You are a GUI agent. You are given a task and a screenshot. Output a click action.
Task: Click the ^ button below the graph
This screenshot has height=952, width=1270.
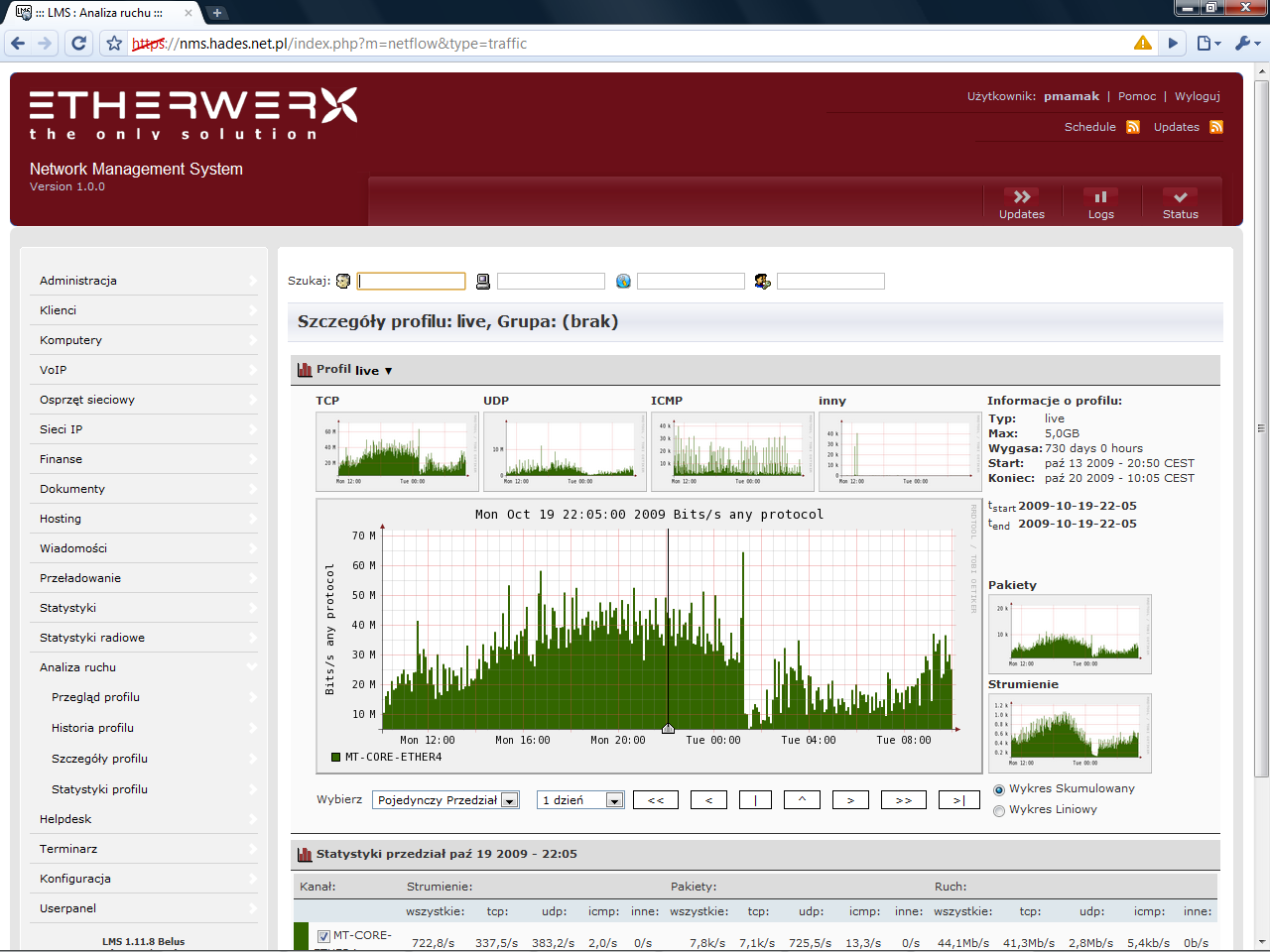pos(802,800)
